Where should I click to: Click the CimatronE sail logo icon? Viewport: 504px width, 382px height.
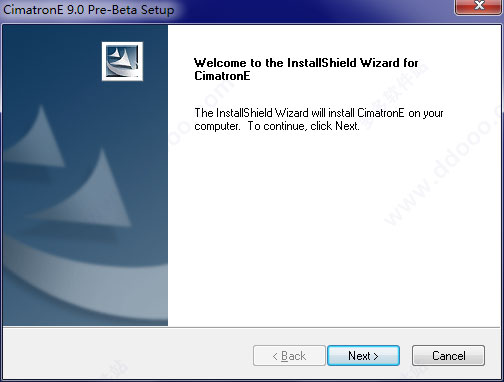click(122, 61)
